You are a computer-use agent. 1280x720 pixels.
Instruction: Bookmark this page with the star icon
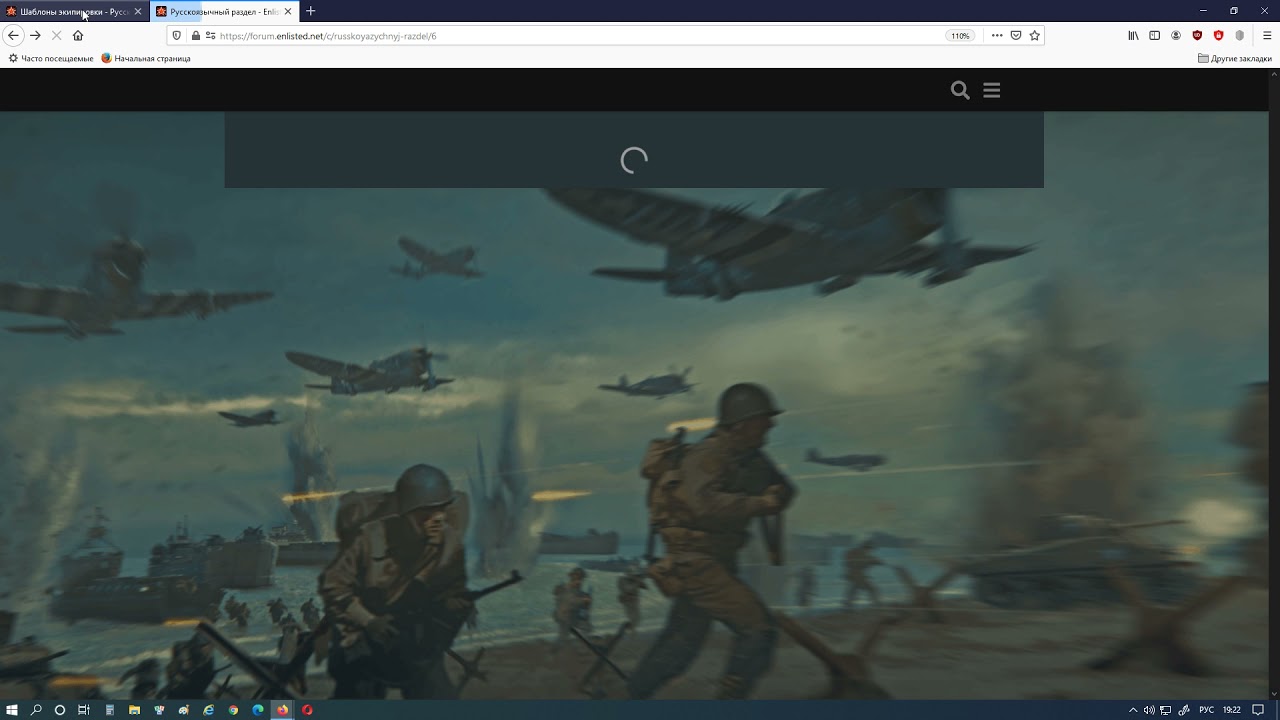[x=1035, y=35]
